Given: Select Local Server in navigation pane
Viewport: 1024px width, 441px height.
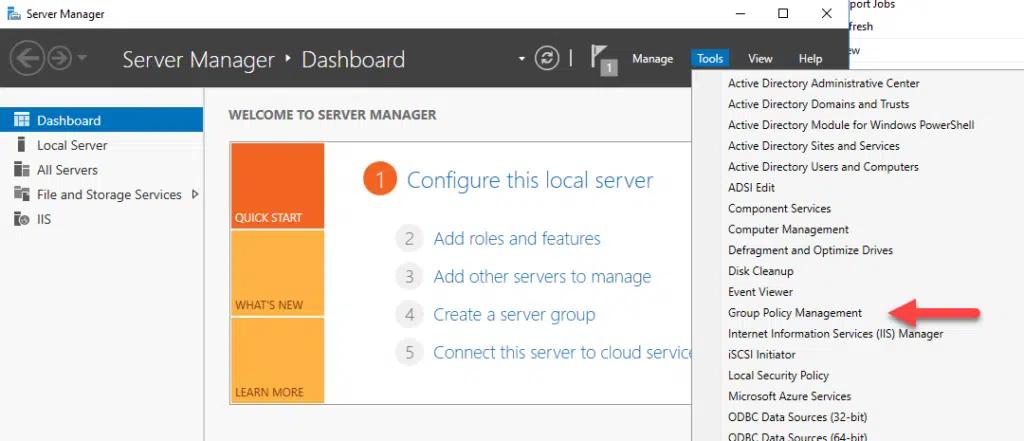Looking at the screenshot, I should click(x=101, y=145).
